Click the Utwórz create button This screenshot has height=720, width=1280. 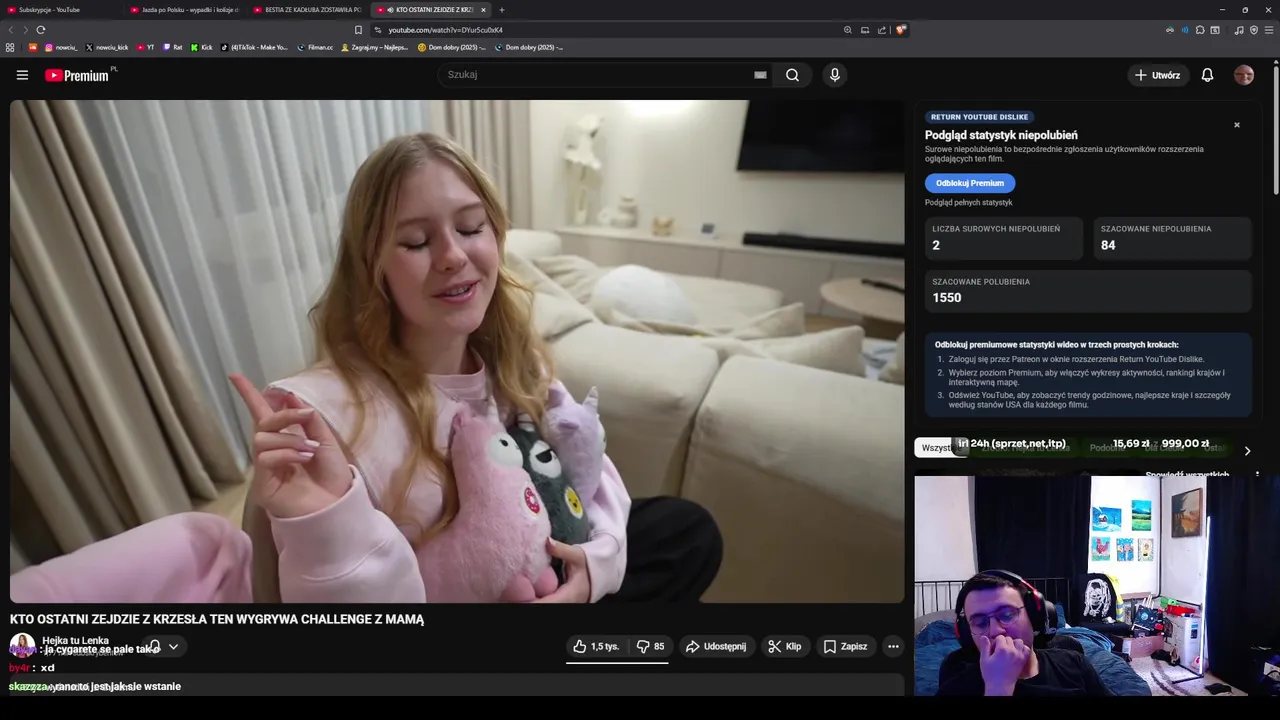point(1158,75)
